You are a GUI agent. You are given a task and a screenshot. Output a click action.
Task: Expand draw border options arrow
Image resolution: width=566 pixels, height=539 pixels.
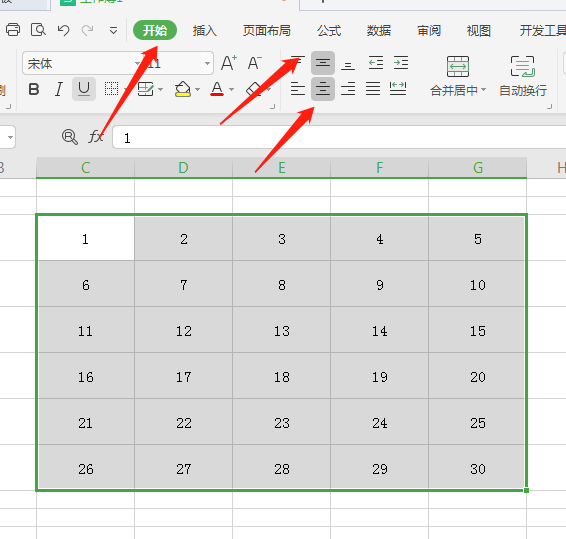(x=161, y=89)
